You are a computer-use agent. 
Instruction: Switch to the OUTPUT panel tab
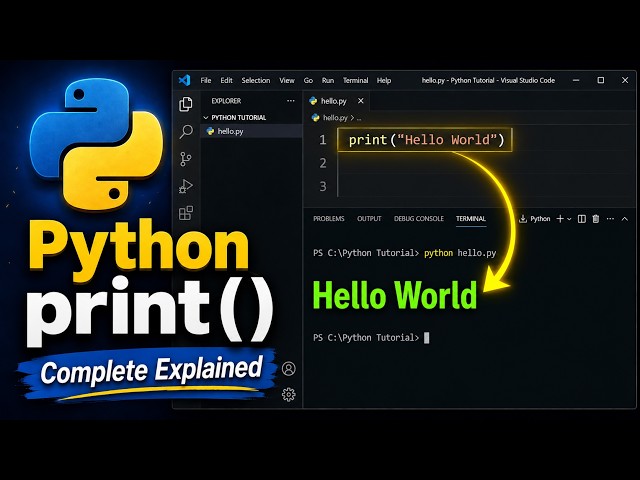pyautogui.click(x=369, y=219)
